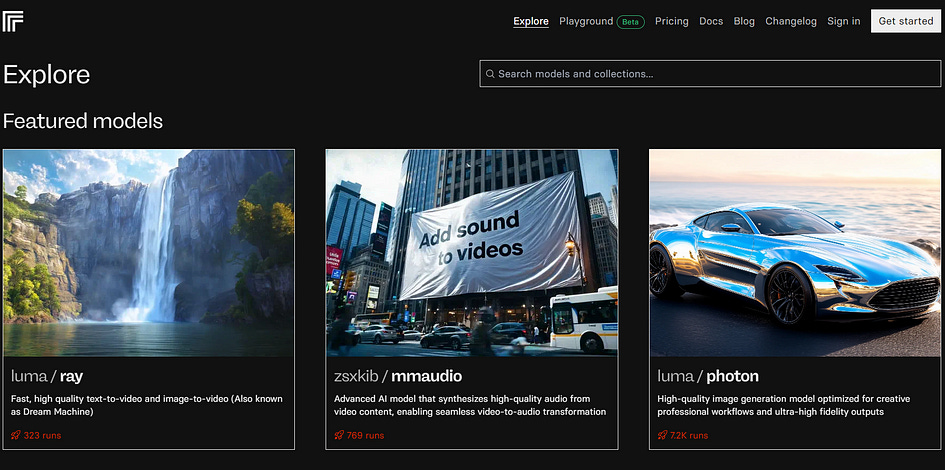Click the photon description about image generation
This screenshot has height=470, width=945.
(x=783, y=406)
